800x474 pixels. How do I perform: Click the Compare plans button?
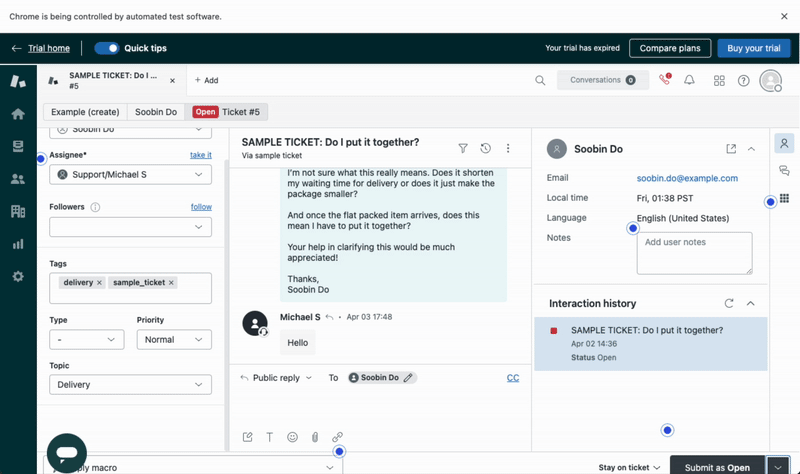[x=670, y=48]
